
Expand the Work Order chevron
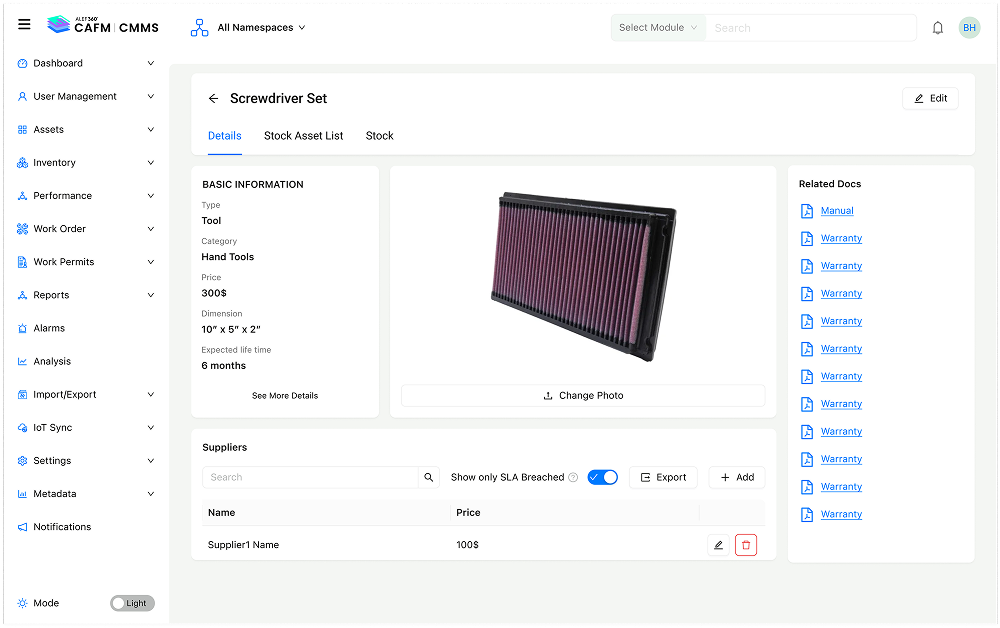(151, 229)
